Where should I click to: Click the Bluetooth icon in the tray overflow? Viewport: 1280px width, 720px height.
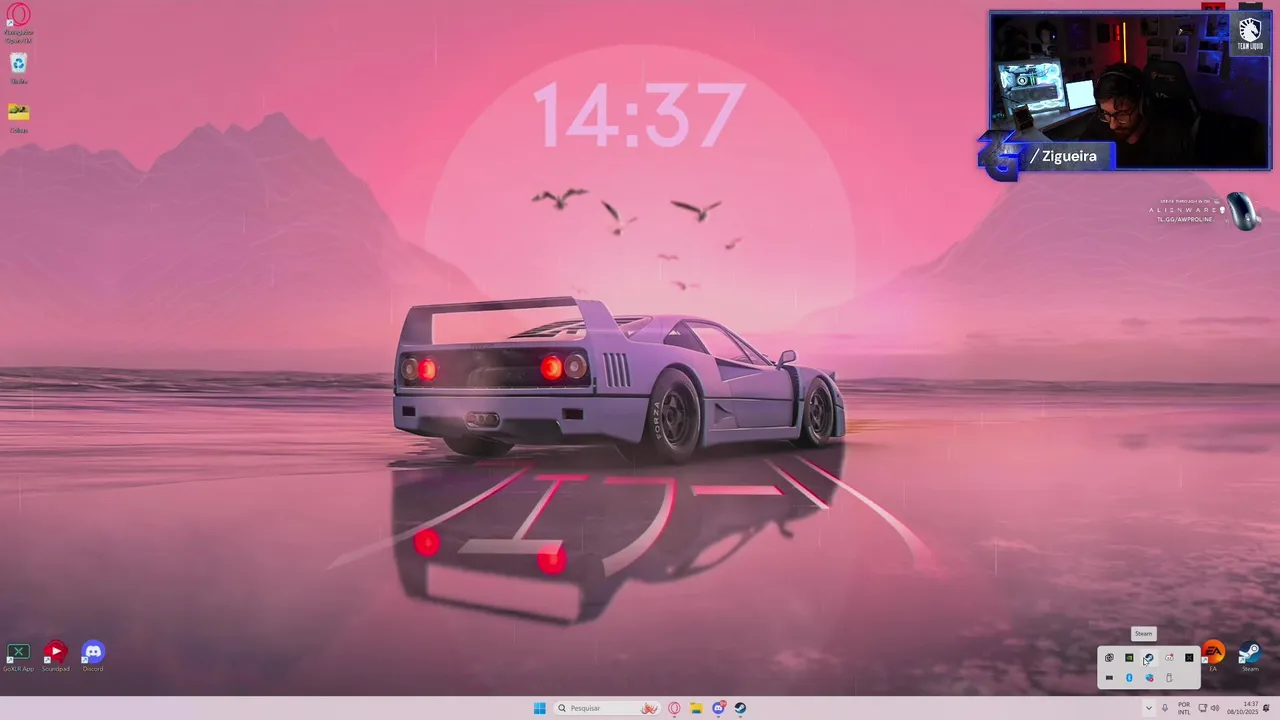point(1129,678)
